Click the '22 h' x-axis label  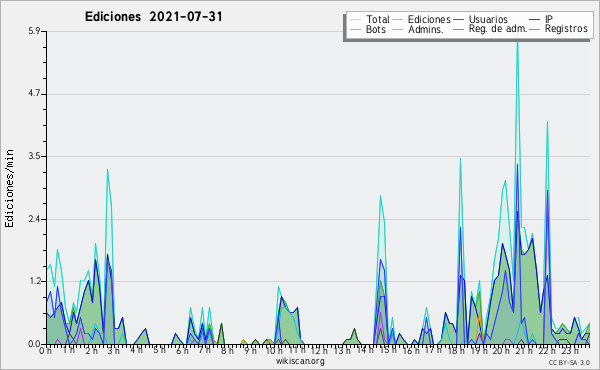pos(546,351)
